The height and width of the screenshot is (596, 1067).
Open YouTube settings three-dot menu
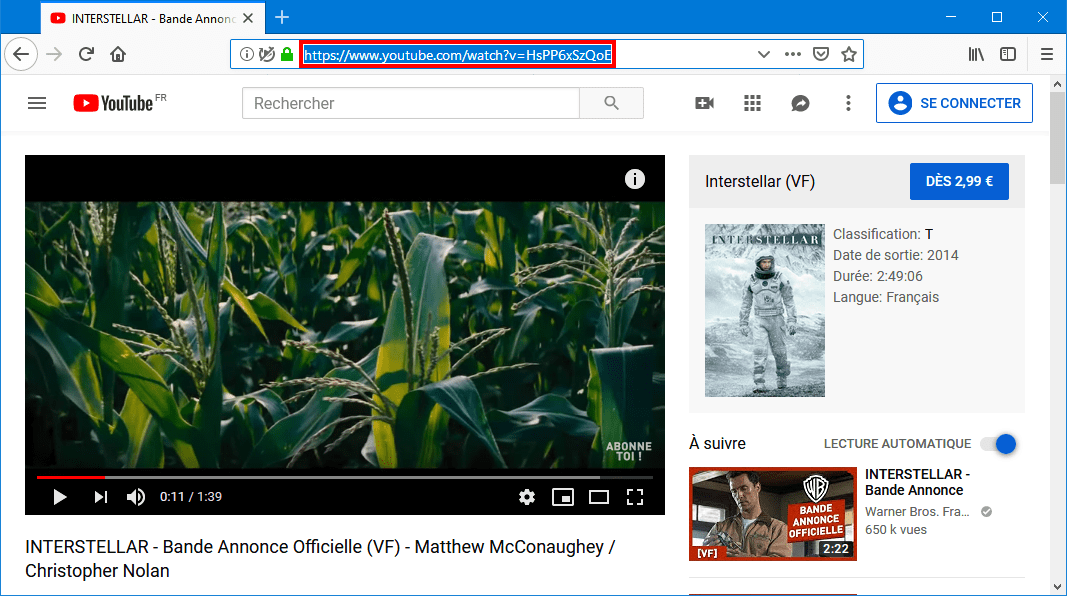848,103
